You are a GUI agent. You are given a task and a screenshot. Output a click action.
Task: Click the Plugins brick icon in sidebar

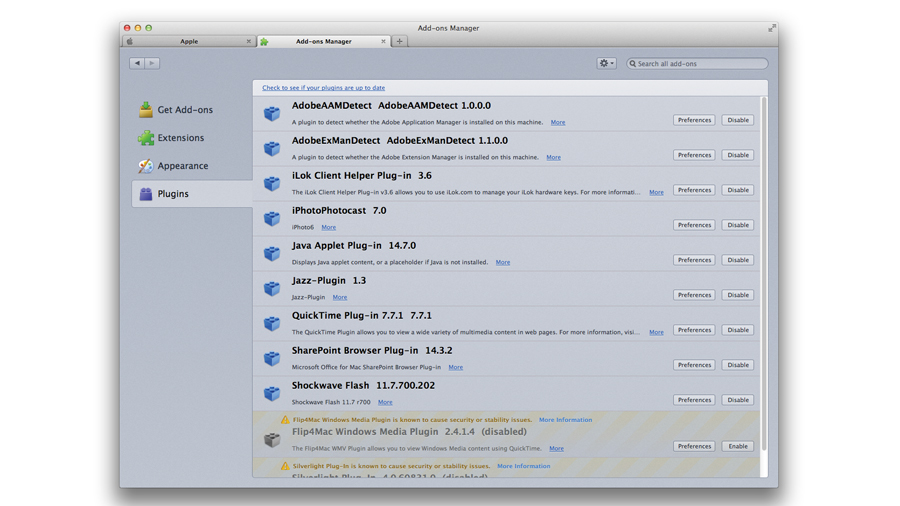[x=146, y=194]
